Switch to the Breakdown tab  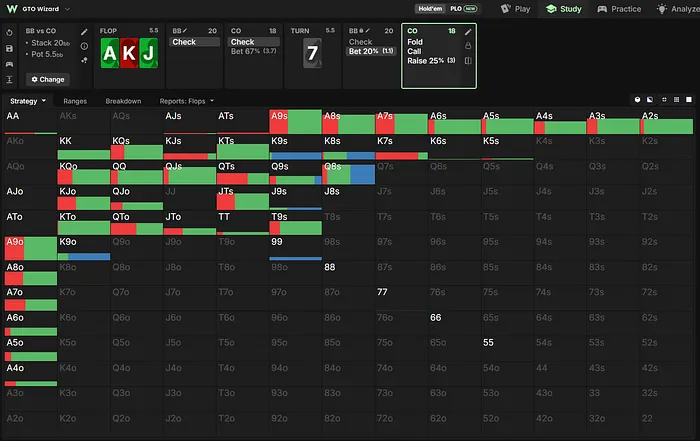pos(123,101)
